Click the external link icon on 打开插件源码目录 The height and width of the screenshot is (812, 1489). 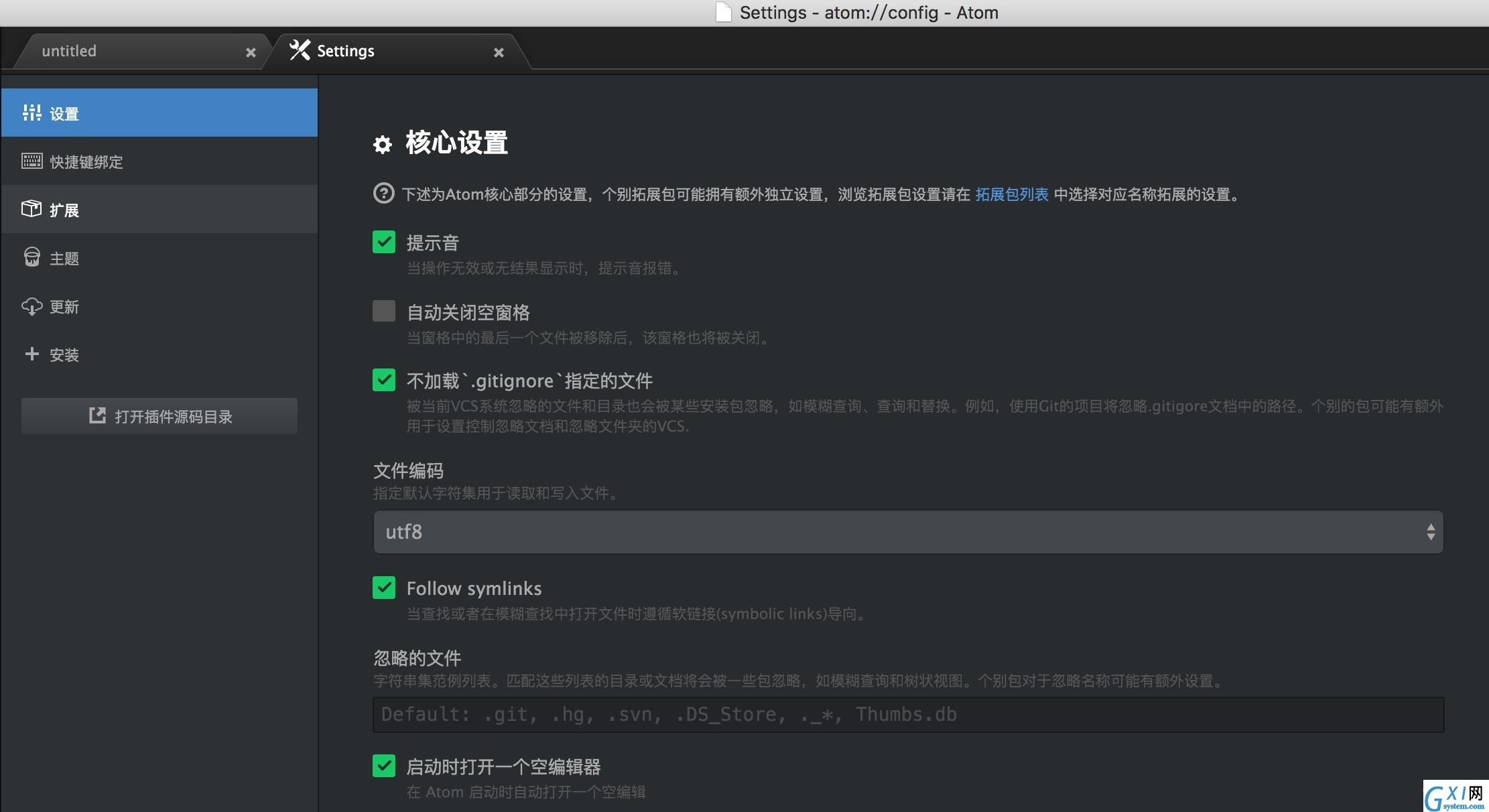coord(97,416)
